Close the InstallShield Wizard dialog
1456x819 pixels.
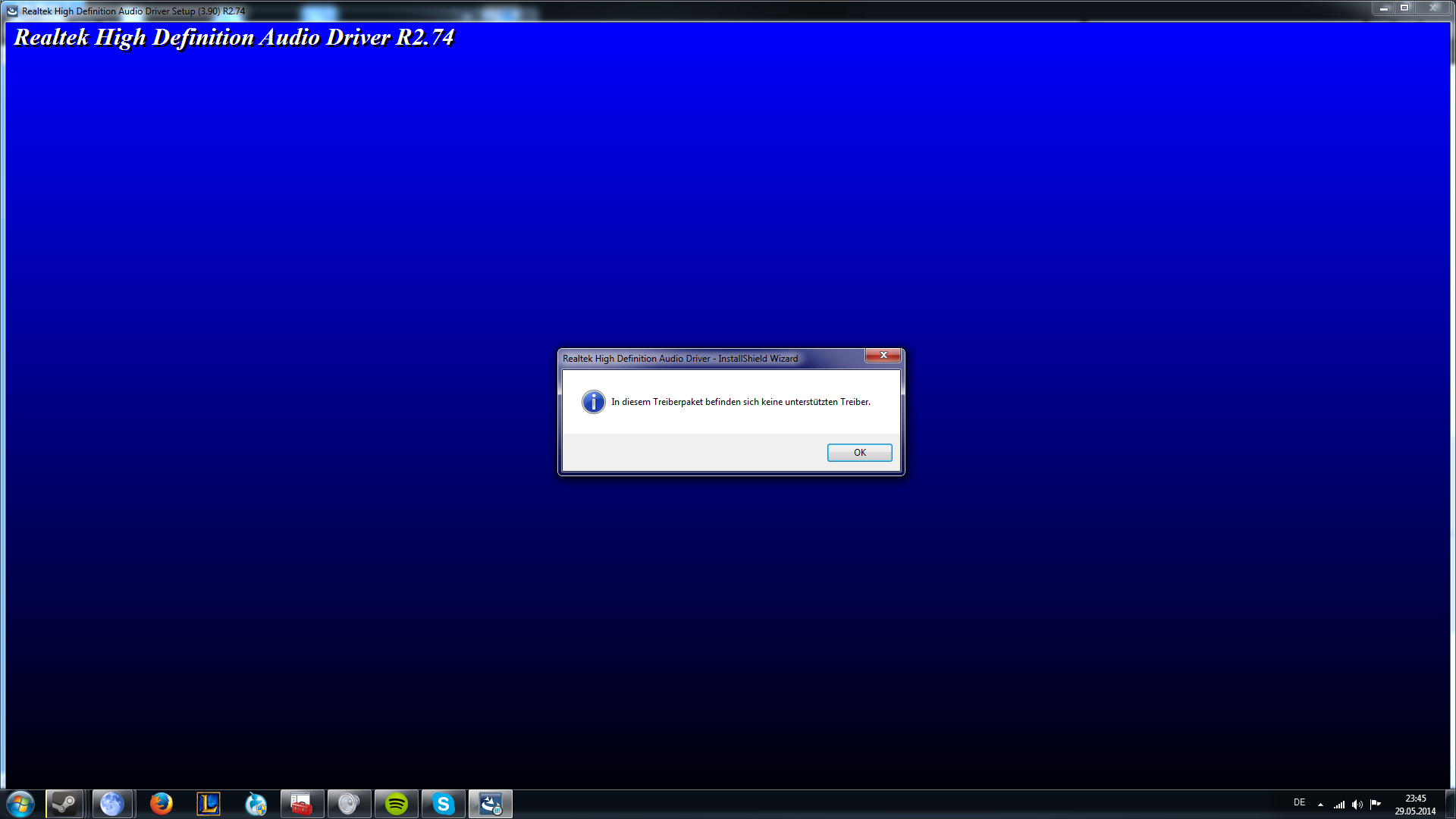coord(883,356)
